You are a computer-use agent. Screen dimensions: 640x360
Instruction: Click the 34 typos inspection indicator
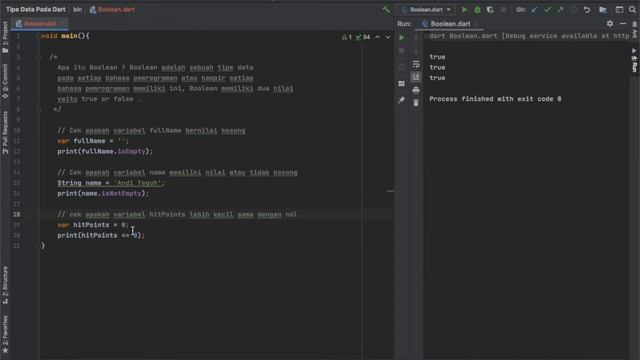coord(362,37)
